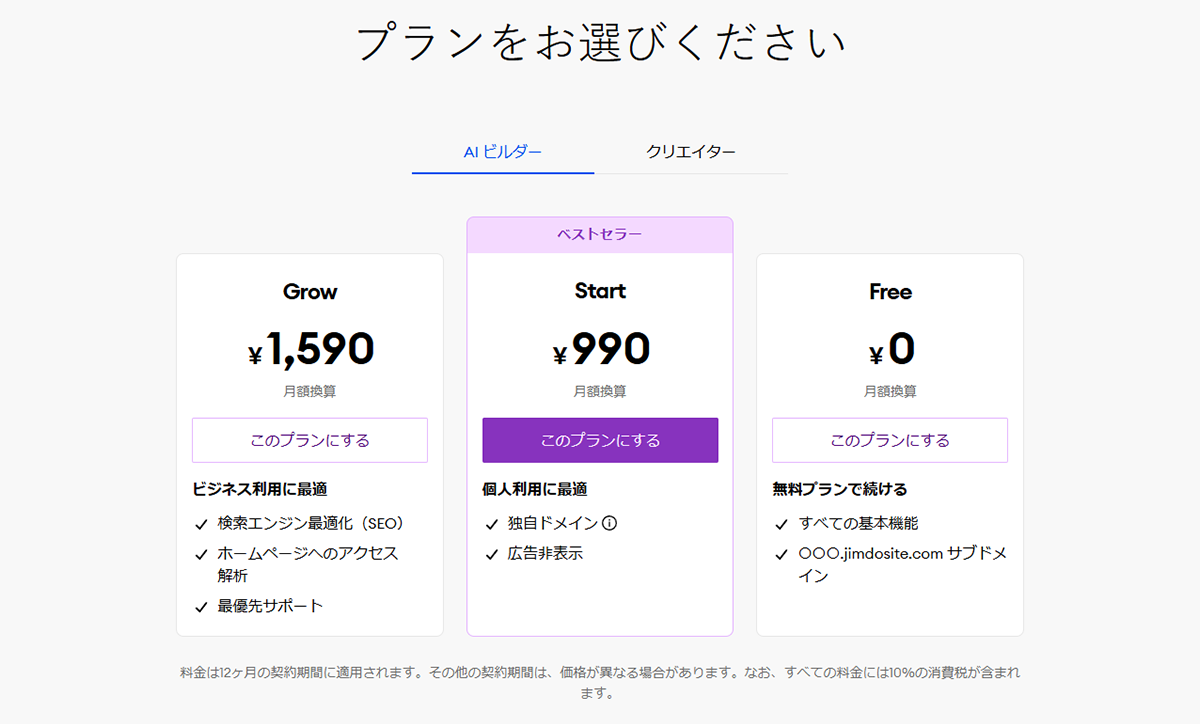Switch to the AI ビルダー tab
Image resolution: width=1200 pixels, height=724 pixels.
[502, 152]
